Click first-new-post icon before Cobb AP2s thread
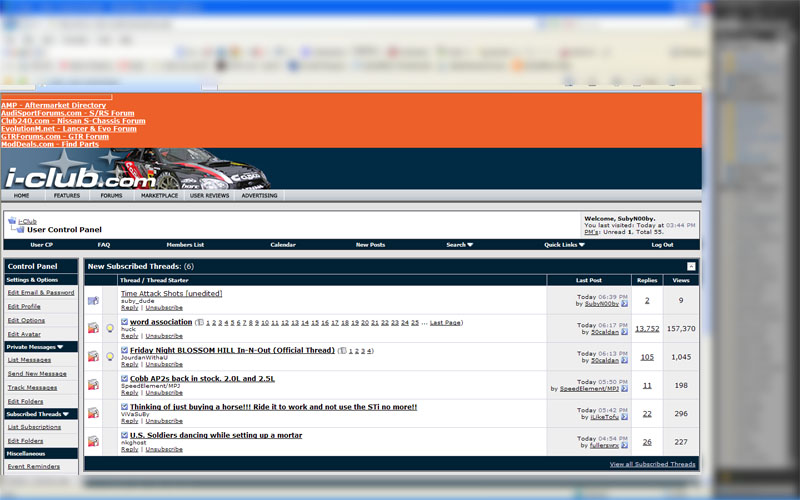Screen dimensions: 800x500 125,379
